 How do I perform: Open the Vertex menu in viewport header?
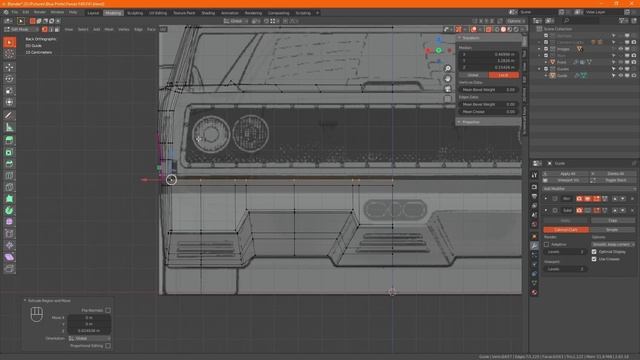[x=123, y=29]
